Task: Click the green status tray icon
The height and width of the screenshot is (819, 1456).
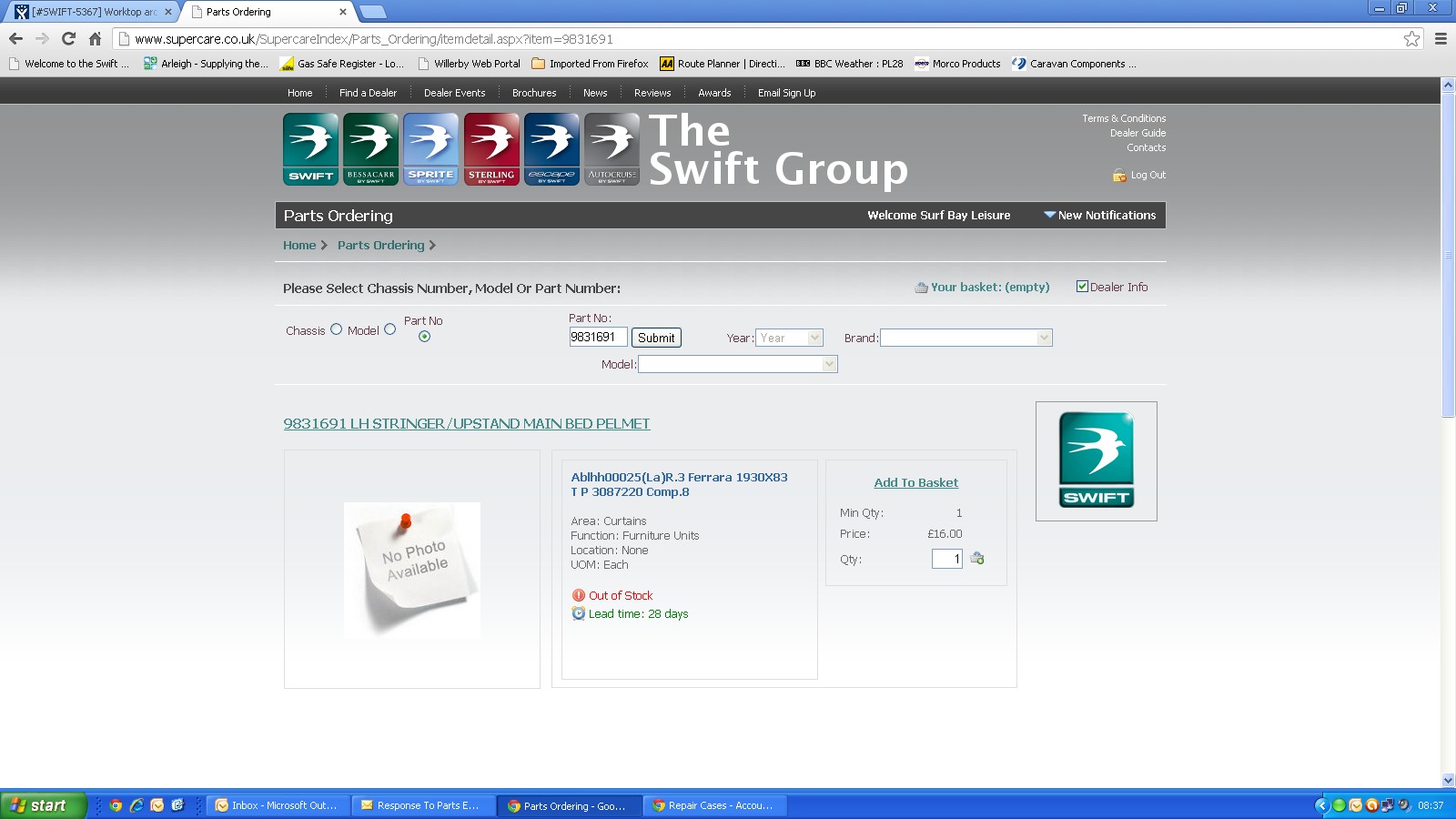Action: click(1339, 805)
